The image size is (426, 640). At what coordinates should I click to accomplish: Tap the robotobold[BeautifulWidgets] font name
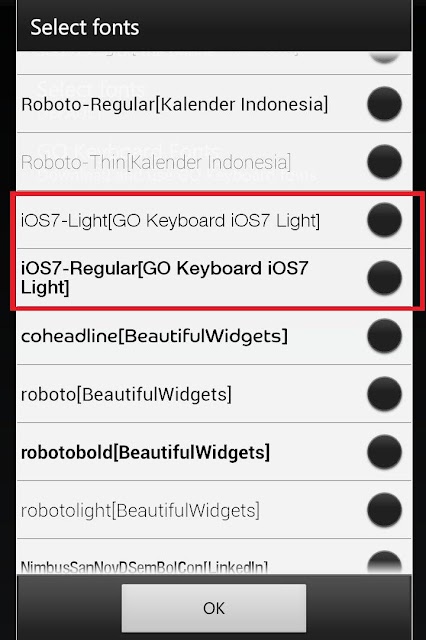click(x=145, y=452)
